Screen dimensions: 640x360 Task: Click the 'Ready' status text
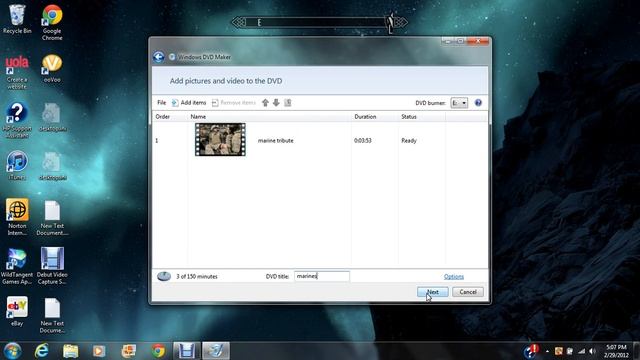(409, 140)
